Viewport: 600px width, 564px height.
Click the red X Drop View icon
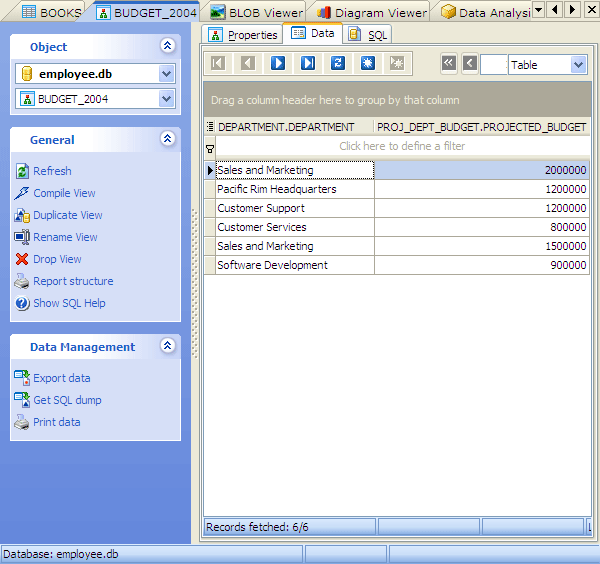pos(22,259)
